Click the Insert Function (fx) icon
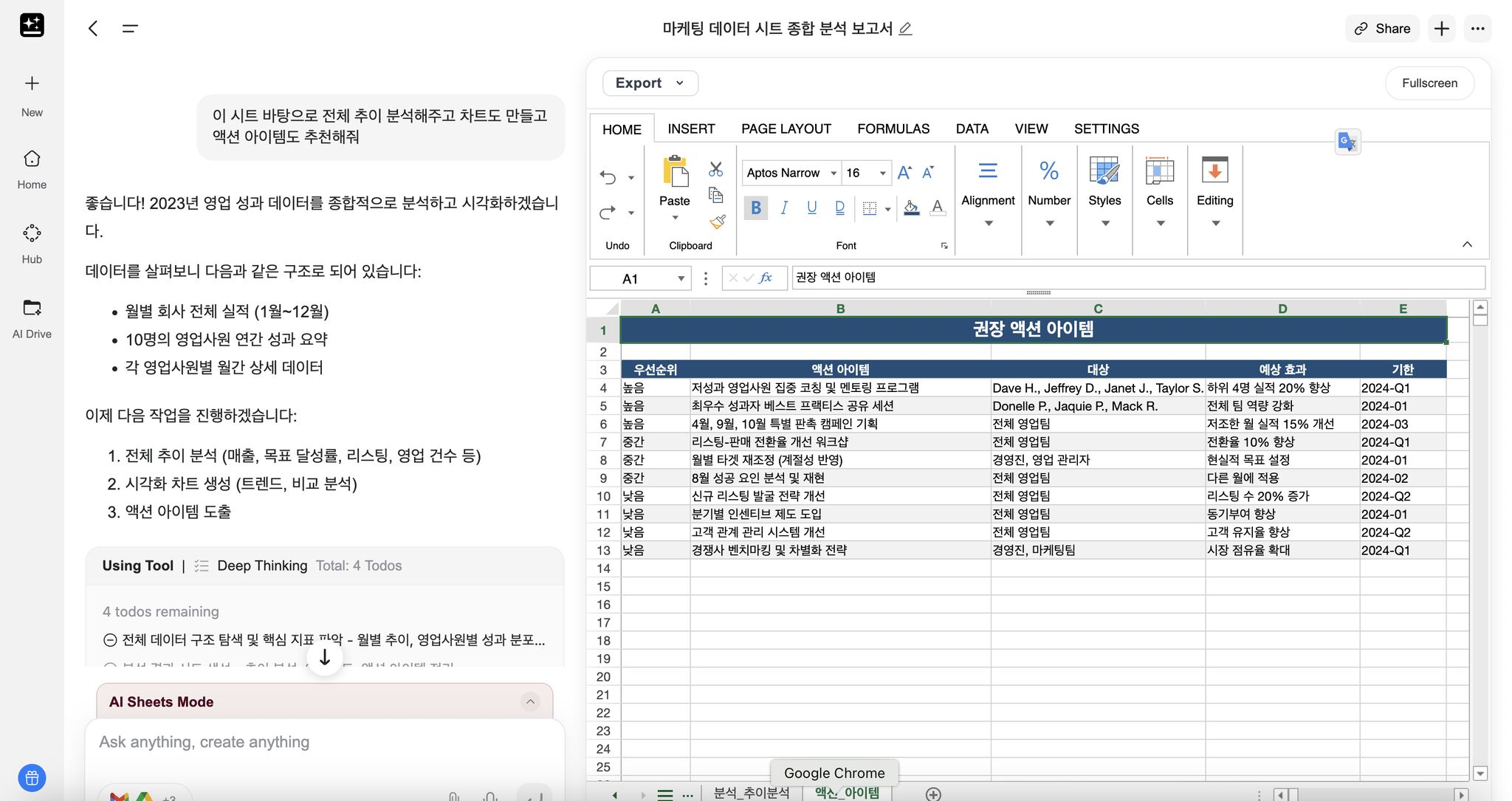 tap(766, 278)
